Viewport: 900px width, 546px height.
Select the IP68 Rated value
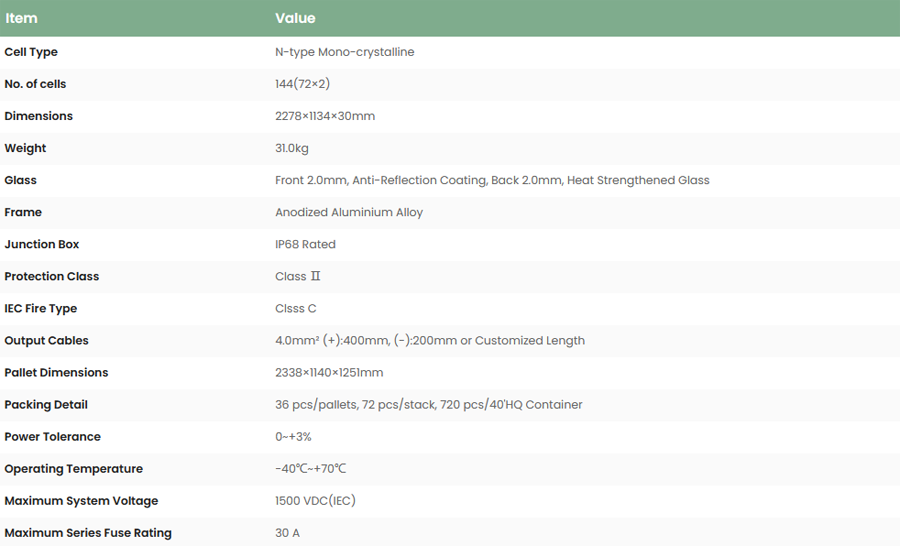(x=305, y=244)
